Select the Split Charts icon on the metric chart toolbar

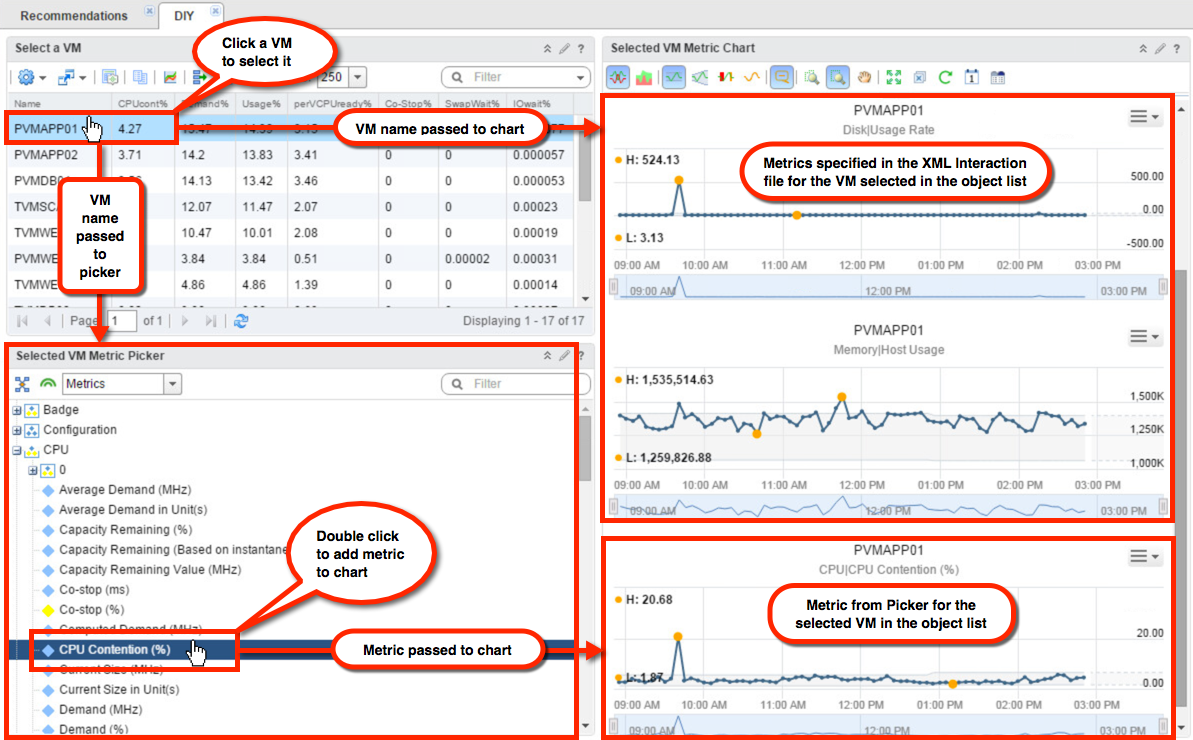click(x=617, y=77)
